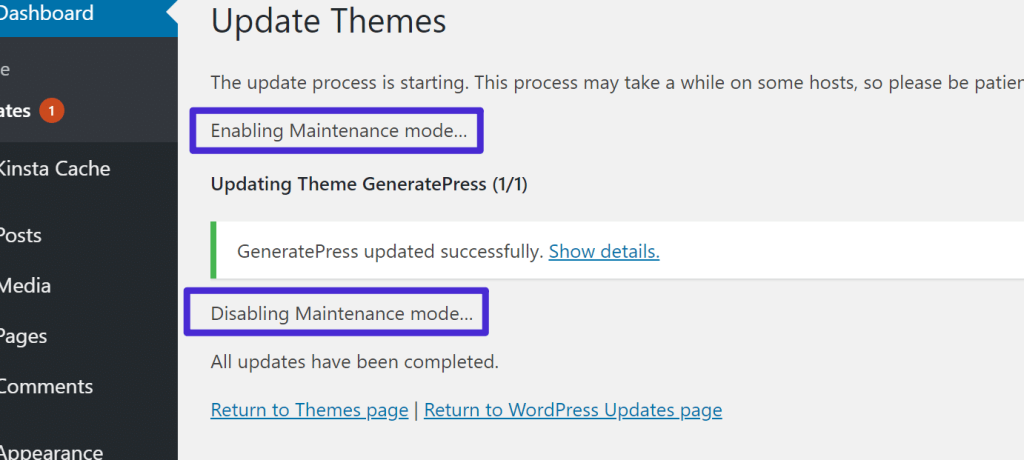Click Return to Themes page link

(309, 410)
